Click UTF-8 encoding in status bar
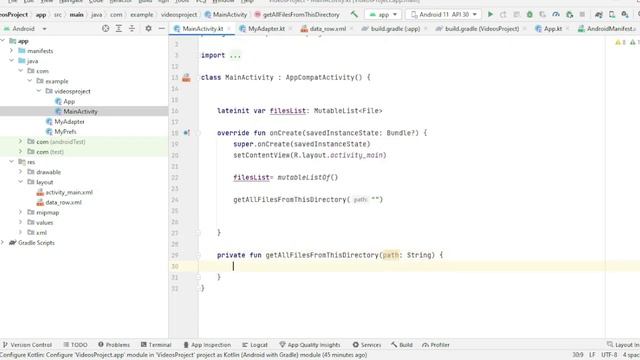The image size is (640, 360). tap(609, 355)
